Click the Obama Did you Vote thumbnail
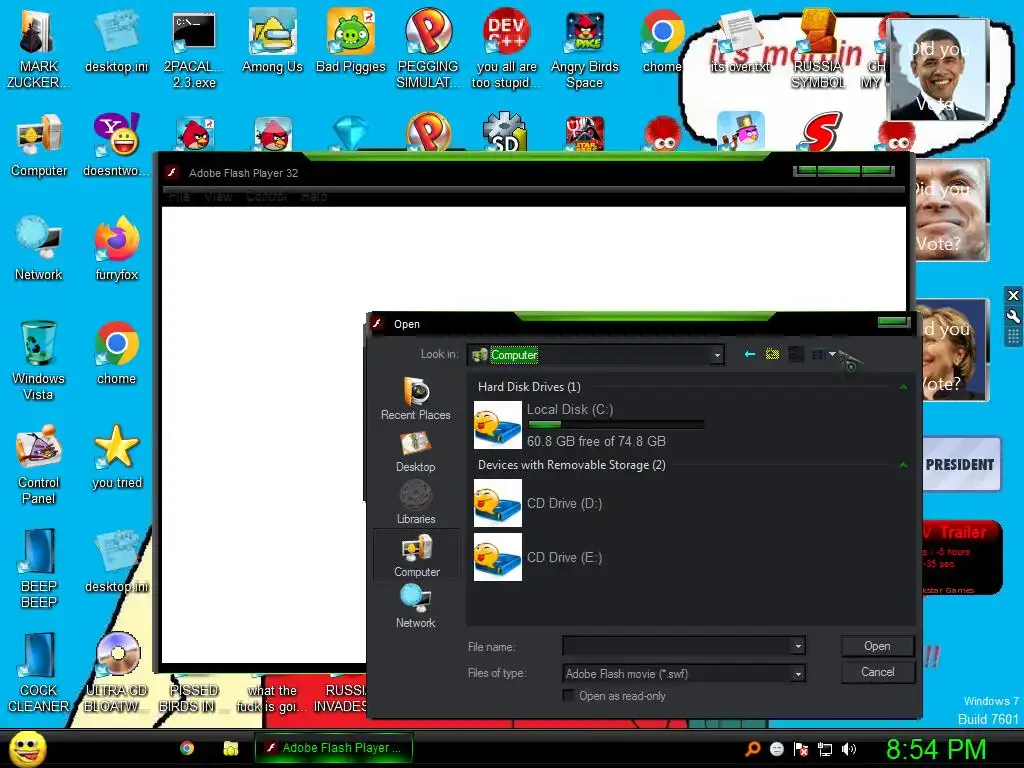This screenshot has width=1024, height=768. pyautogui.click(x=938, y=69)
